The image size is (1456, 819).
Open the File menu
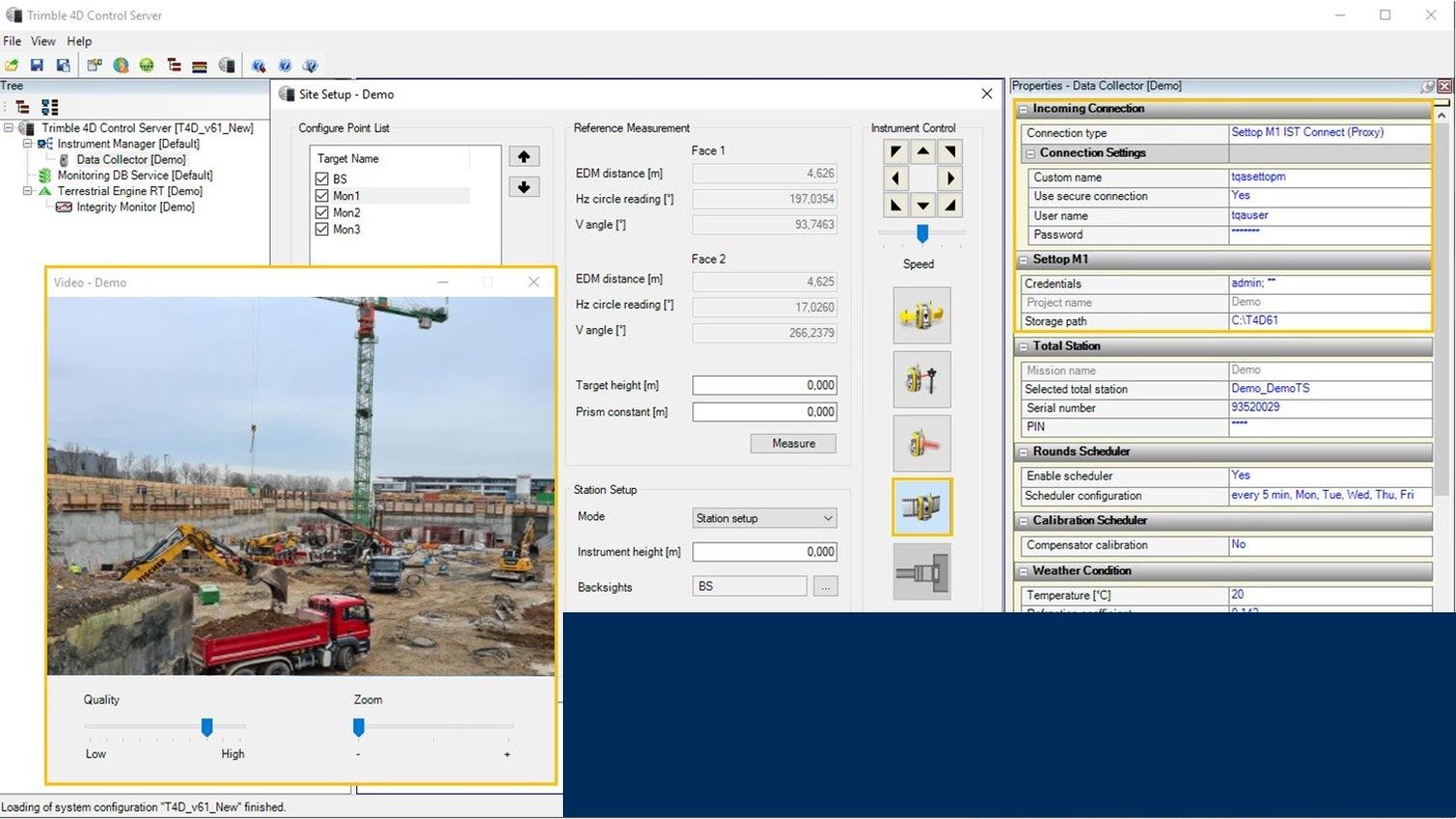pyautogui.click(x=13, y=41)
